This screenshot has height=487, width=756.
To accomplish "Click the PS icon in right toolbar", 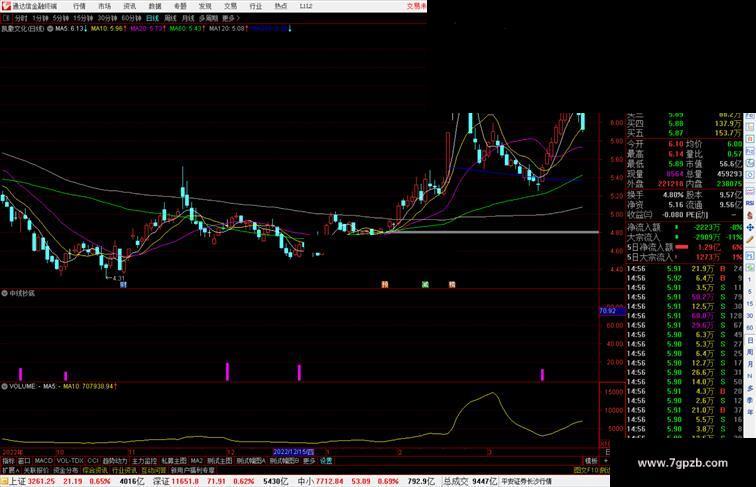I will (750, 255).
